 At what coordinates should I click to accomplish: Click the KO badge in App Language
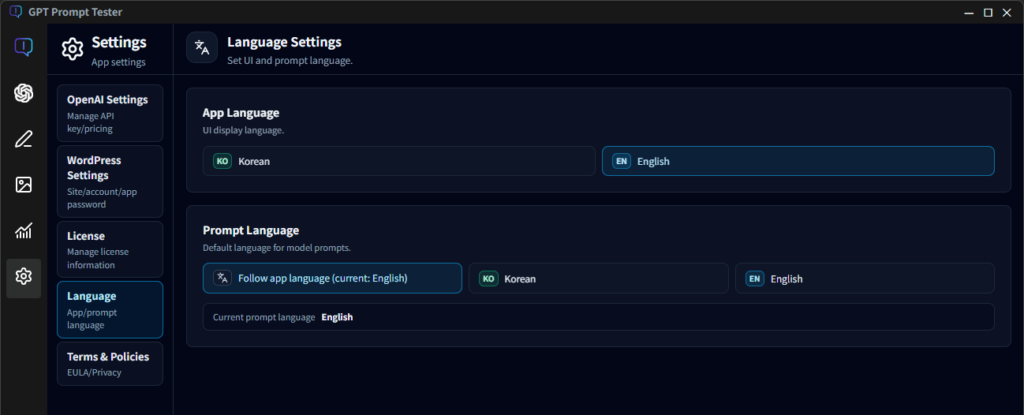pos(222,161)
